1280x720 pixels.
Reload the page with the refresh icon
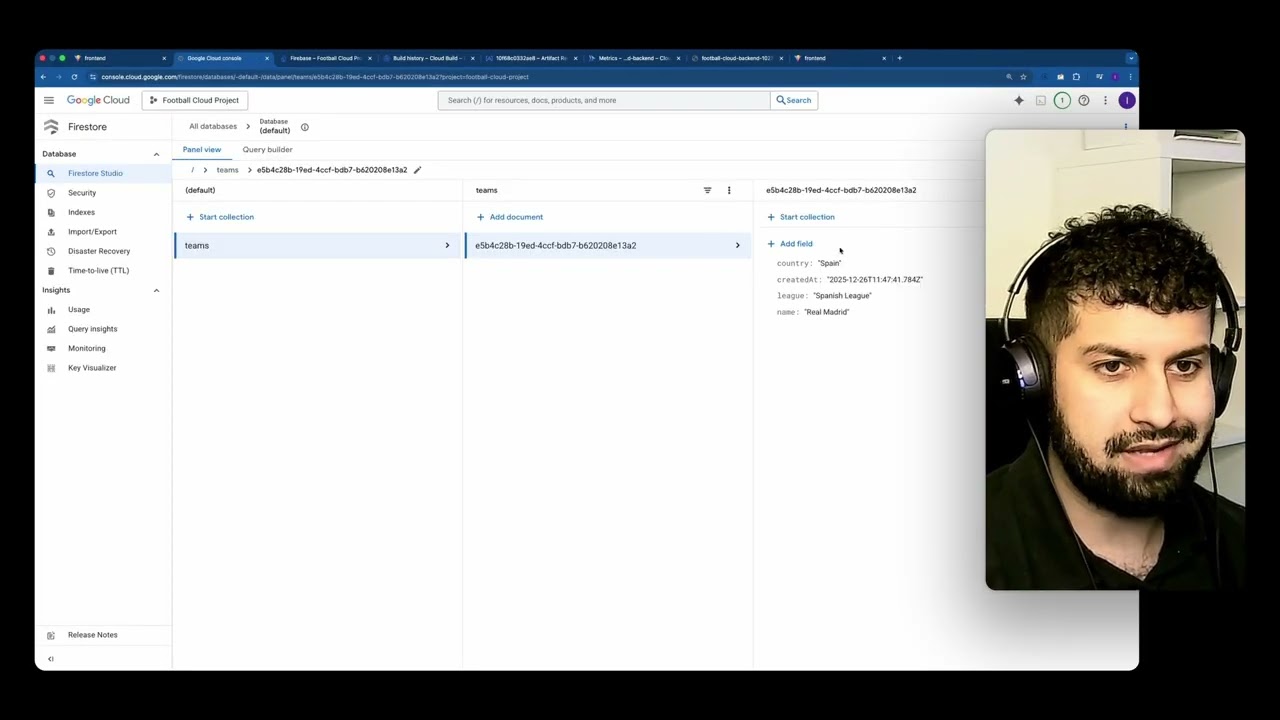click(74, 77)
